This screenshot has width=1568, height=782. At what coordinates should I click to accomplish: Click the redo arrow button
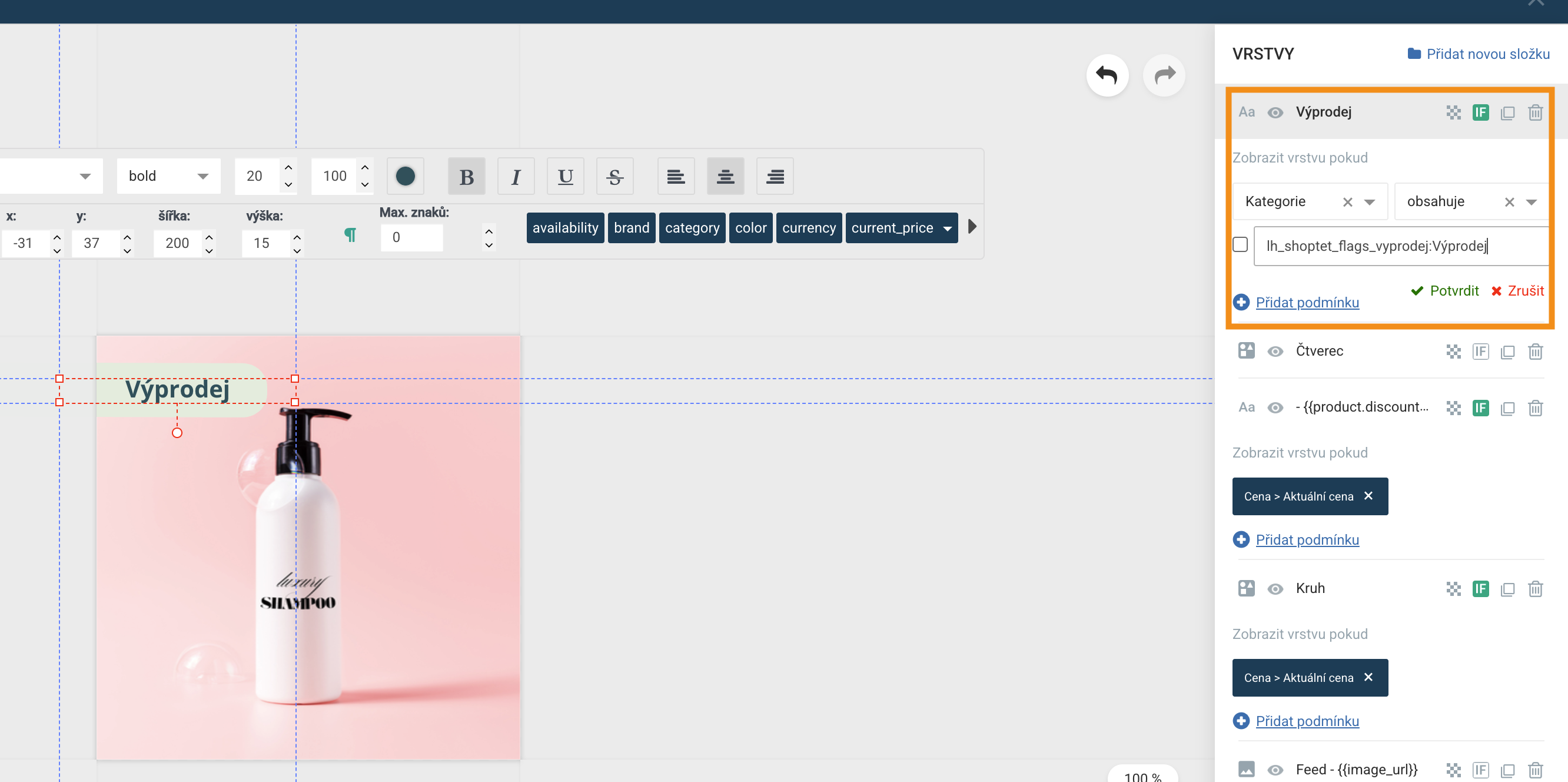click(1163, 75)
